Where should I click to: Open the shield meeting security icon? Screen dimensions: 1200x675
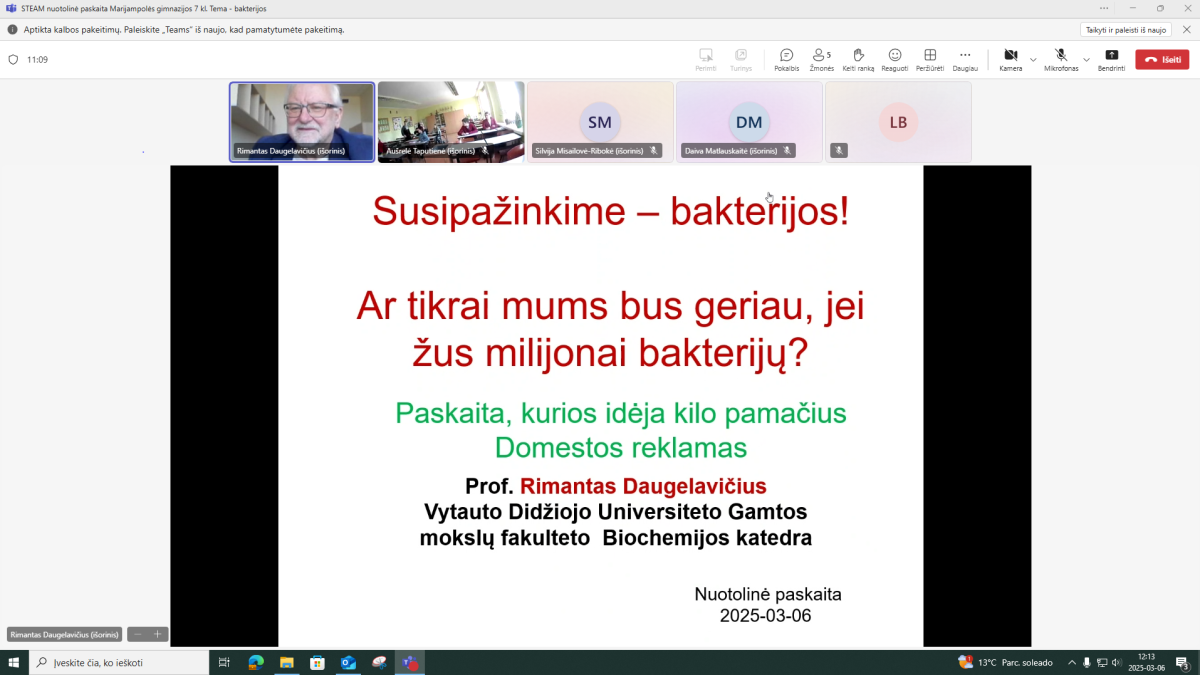point(13,60)
